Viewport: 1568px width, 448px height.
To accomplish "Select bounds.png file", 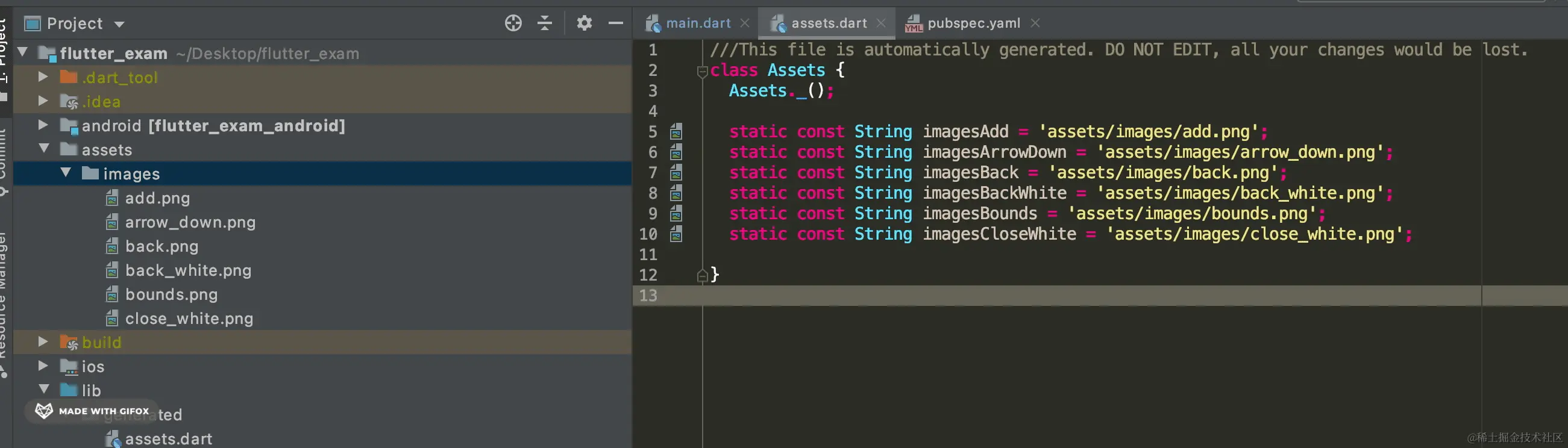I will 171,295.
